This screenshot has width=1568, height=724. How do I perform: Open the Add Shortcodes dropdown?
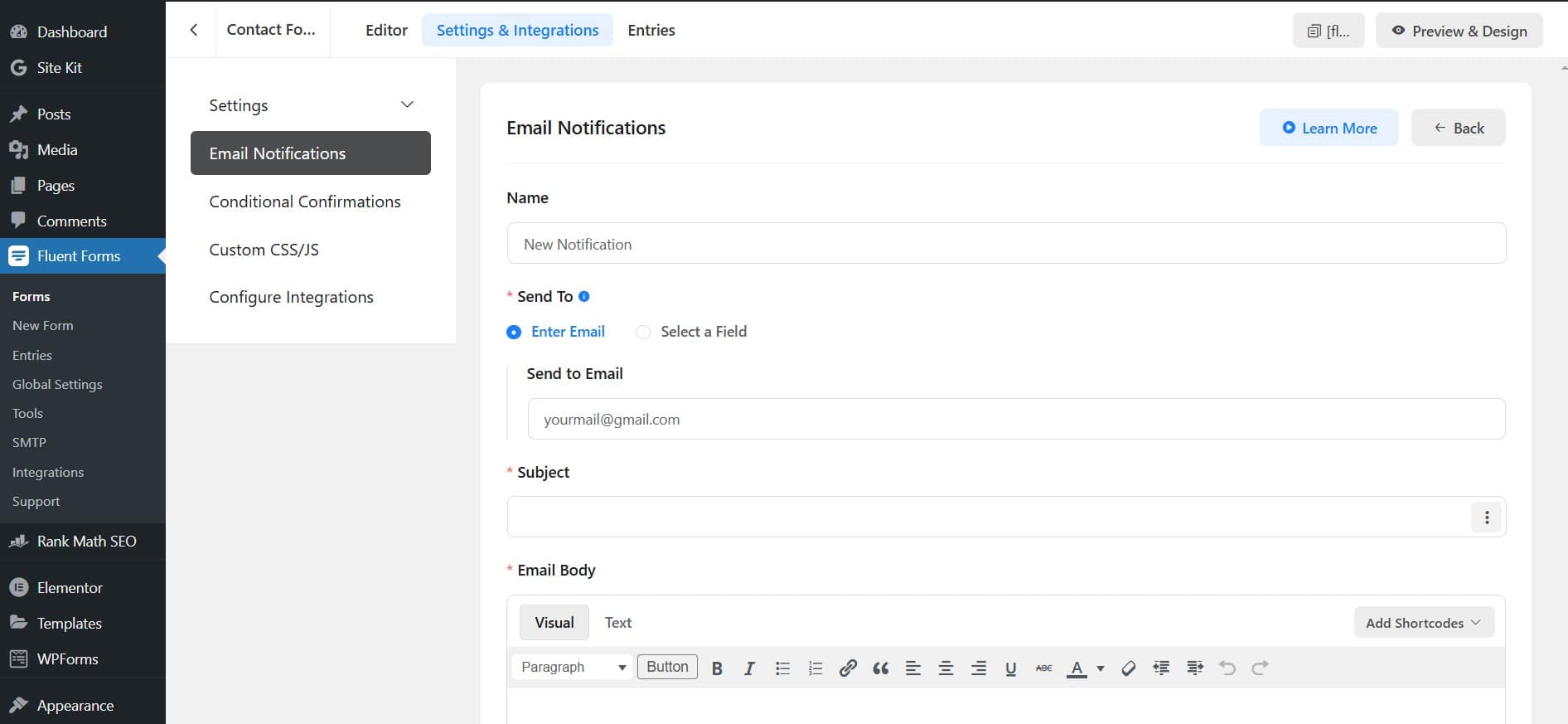pyautogui.click(x=1424, y=623)
